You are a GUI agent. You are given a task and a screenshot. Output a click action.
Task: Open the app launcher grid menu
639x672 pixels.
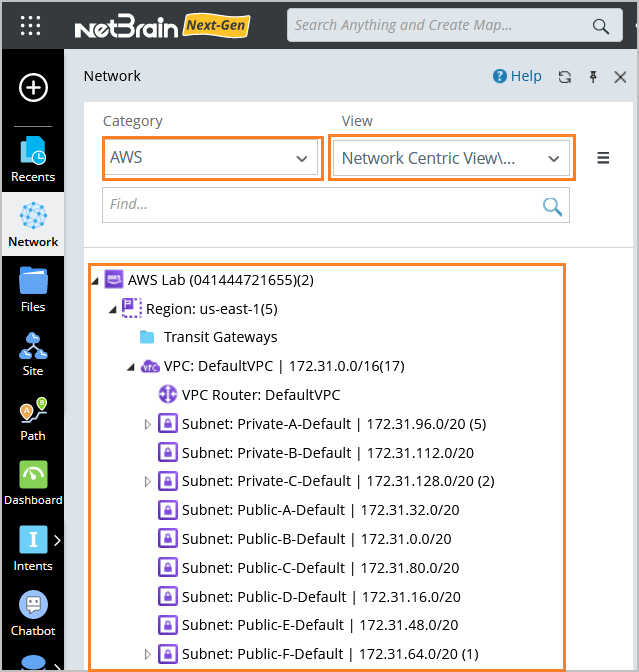(x=31, y=26)
